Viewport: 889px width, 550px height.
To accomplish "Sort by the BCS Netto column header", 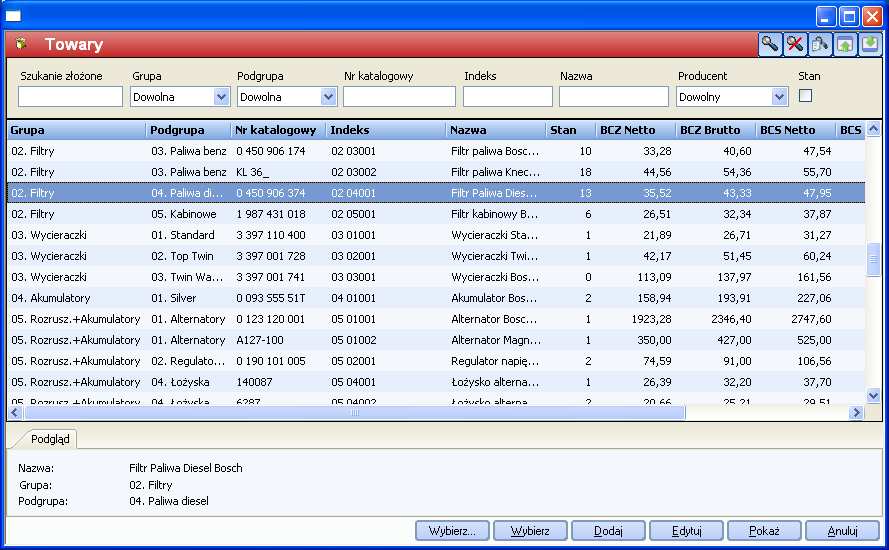I will 795,130.
